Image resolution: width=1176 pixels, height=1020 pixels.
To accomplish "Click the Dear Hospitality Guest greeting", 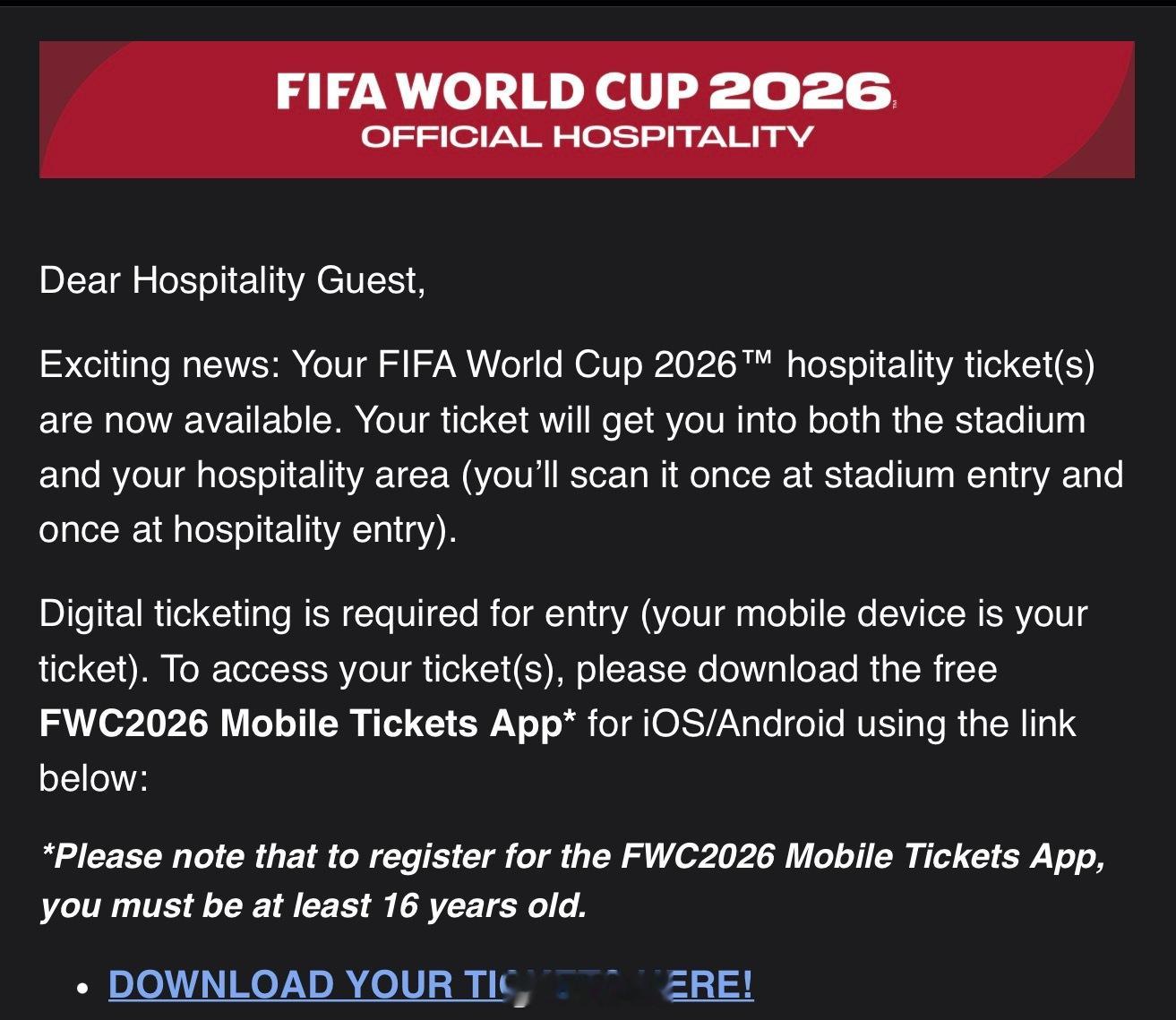I will (x=232, y=280).
